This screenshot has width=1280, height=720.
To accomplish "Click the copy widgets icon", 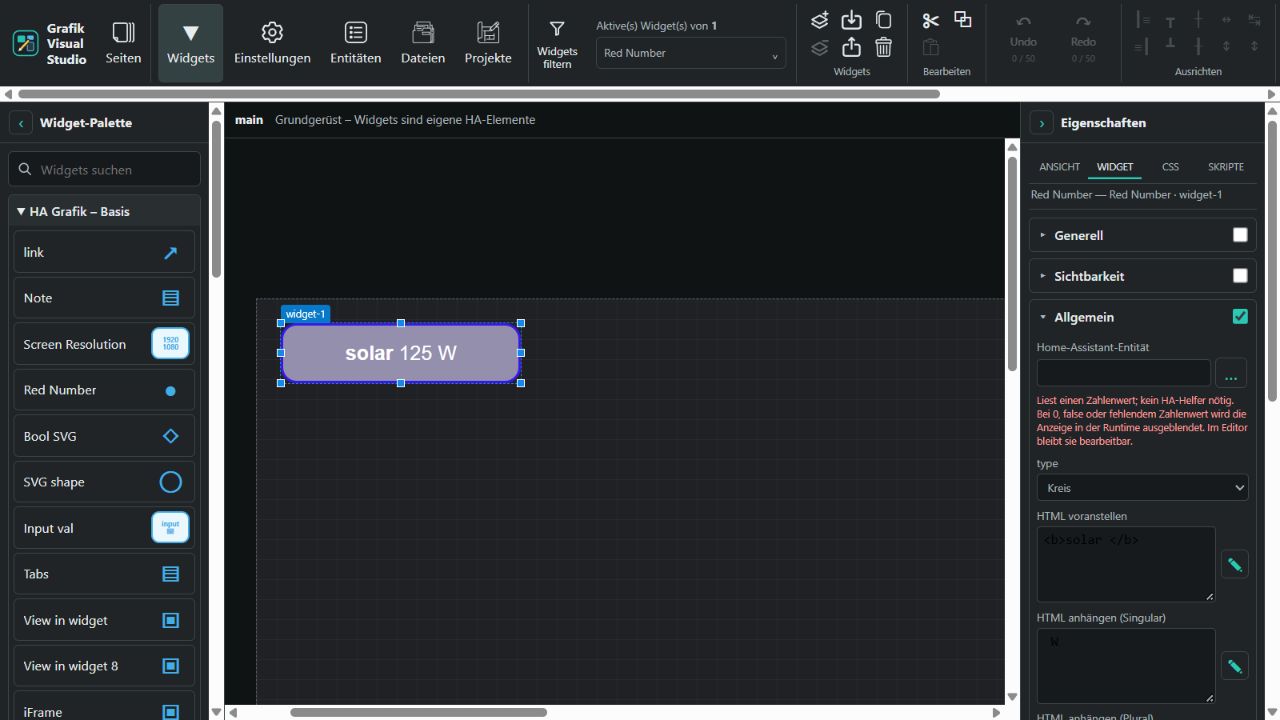I will pyautogui.click(x=884, y=20).
